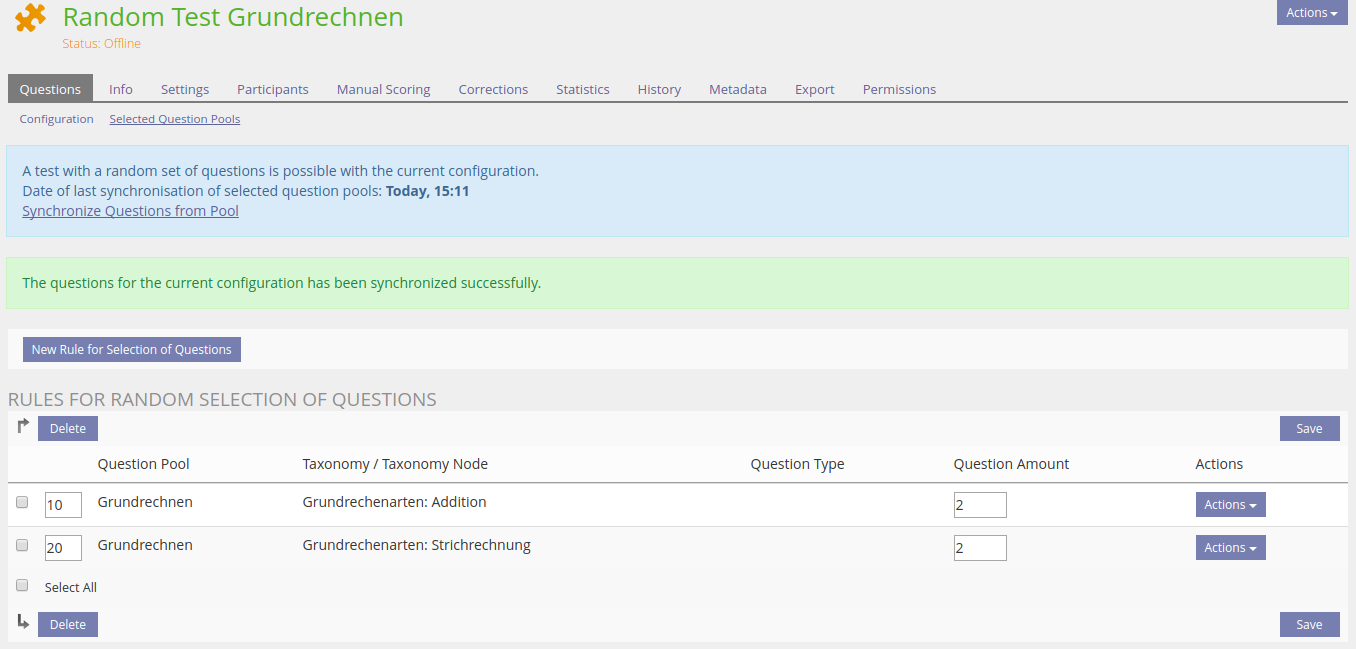
Task: Go to the Manual Scoring tab
Action: 383,89
